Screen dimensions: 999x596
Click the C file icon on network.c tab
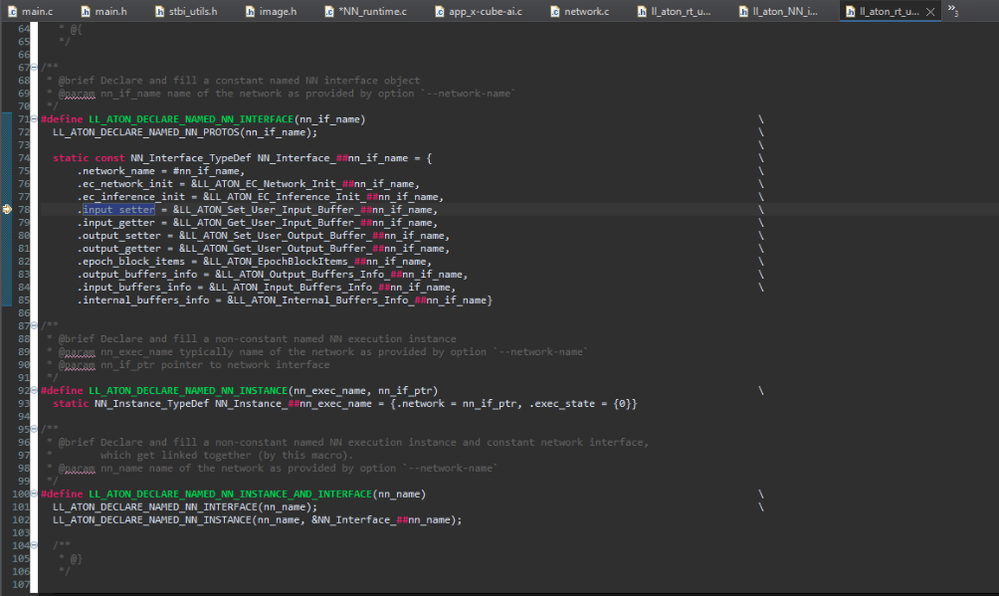click(553, 12)
